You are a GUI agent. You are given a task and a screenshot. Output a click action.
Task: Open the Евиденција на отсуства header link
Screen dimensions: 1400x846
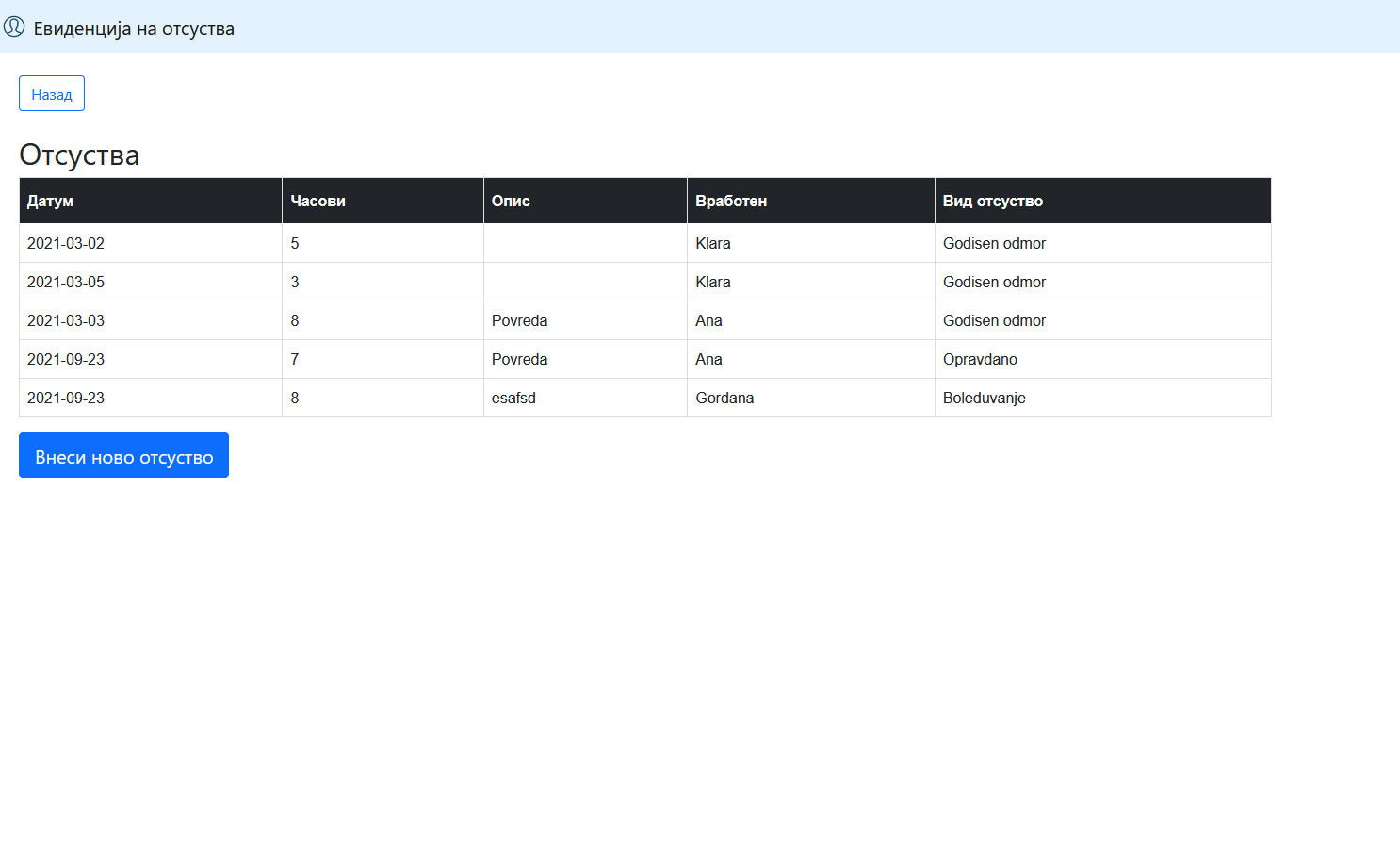coord(134,29)
